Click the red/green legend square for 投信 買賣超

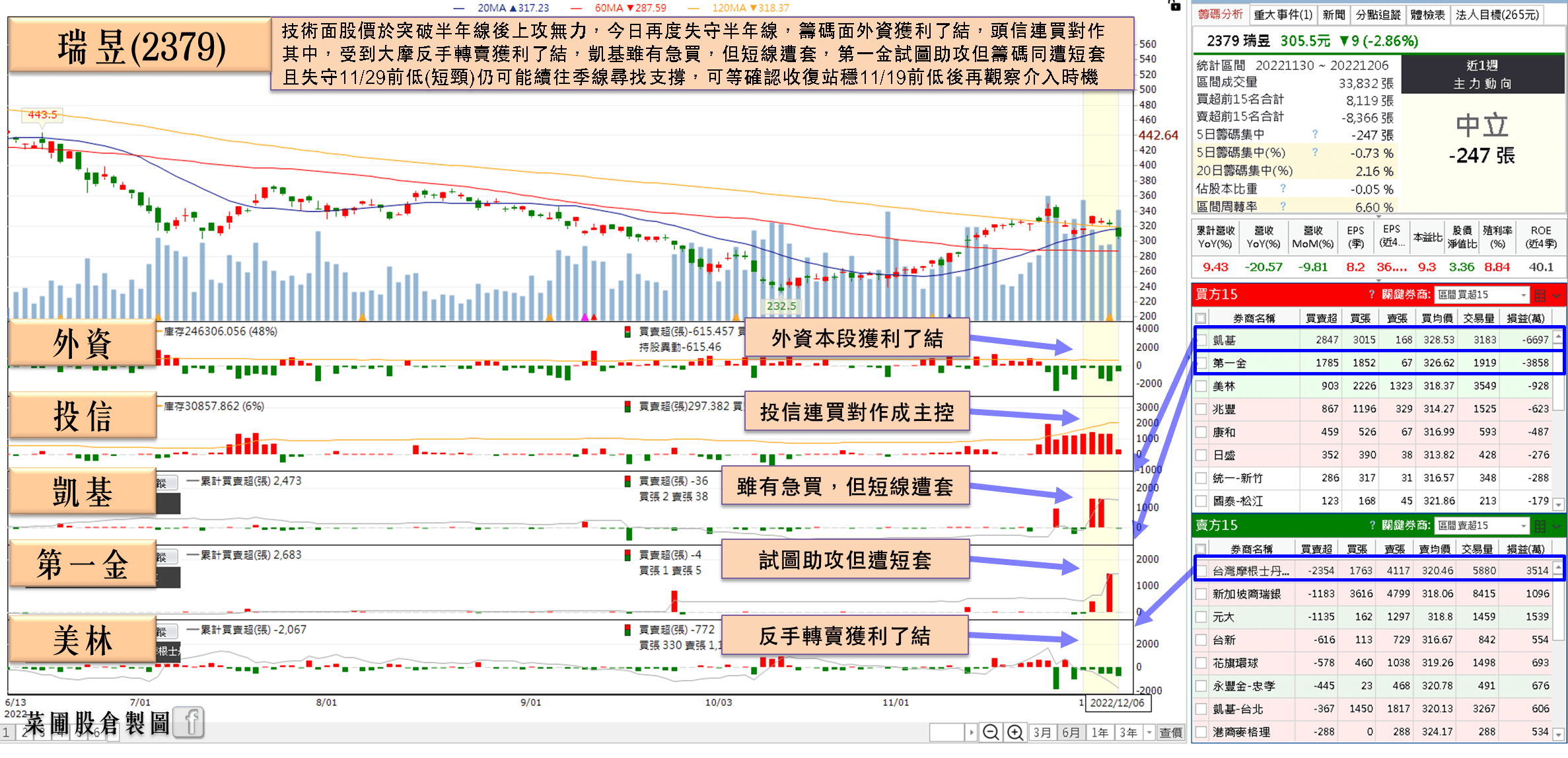pos(627,406)
